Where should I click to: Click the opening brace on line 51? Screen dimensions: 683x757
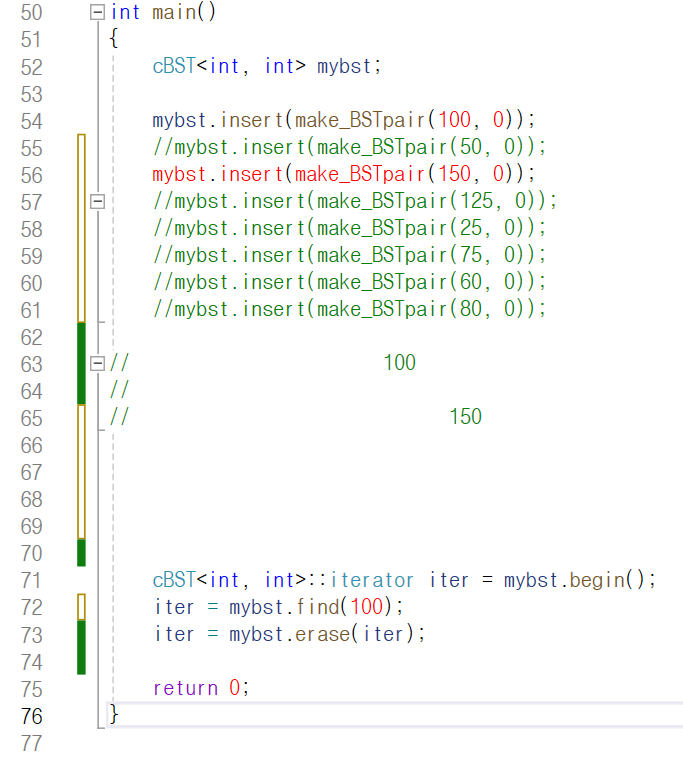coord(114,38)
